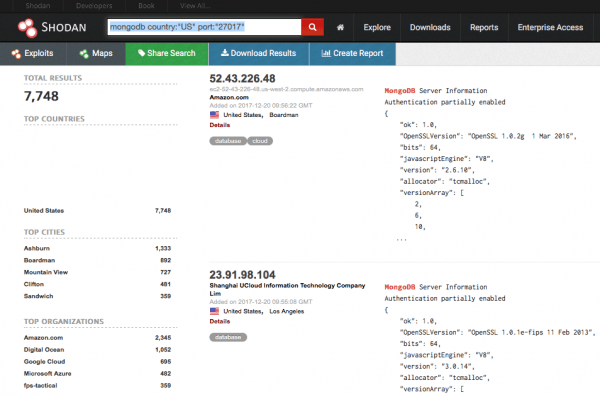Filter by Sandwich city
The width and height of the screenshot is (600, 397).
tap(38, 296)
